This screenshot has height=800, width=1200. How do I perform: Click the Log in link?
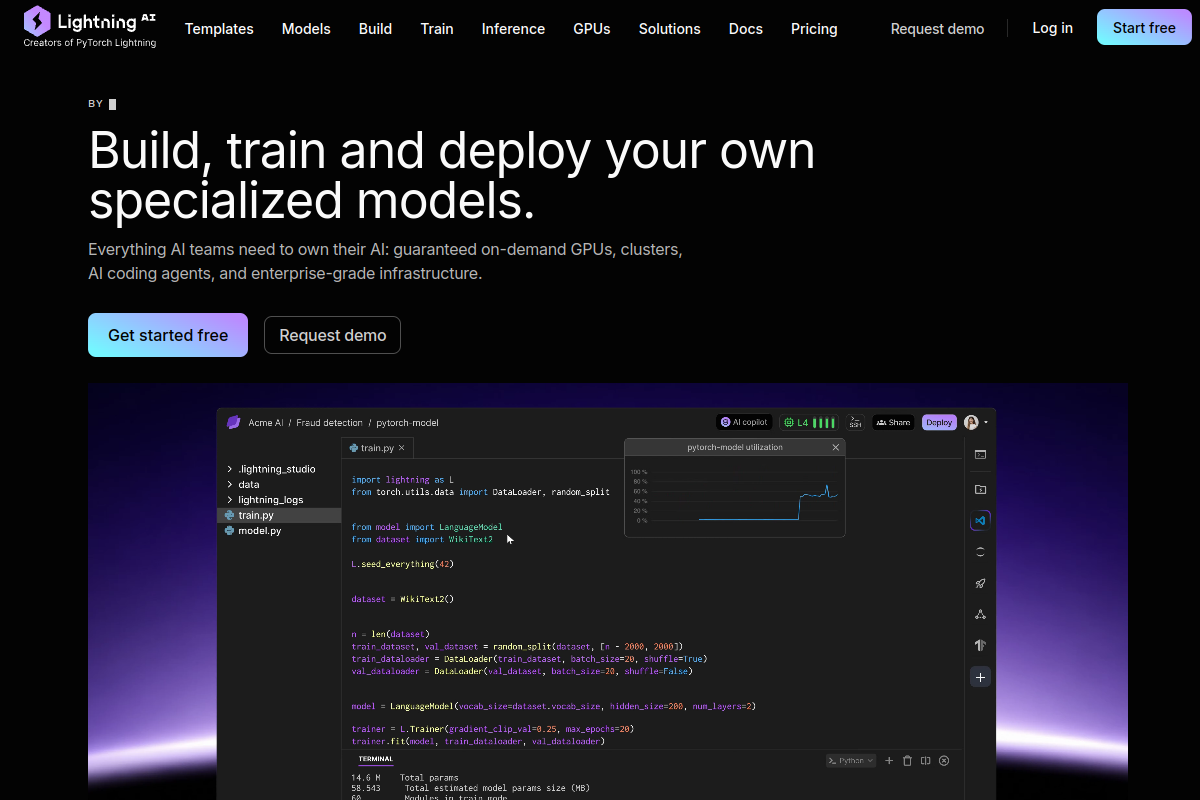pos(1053,28)
